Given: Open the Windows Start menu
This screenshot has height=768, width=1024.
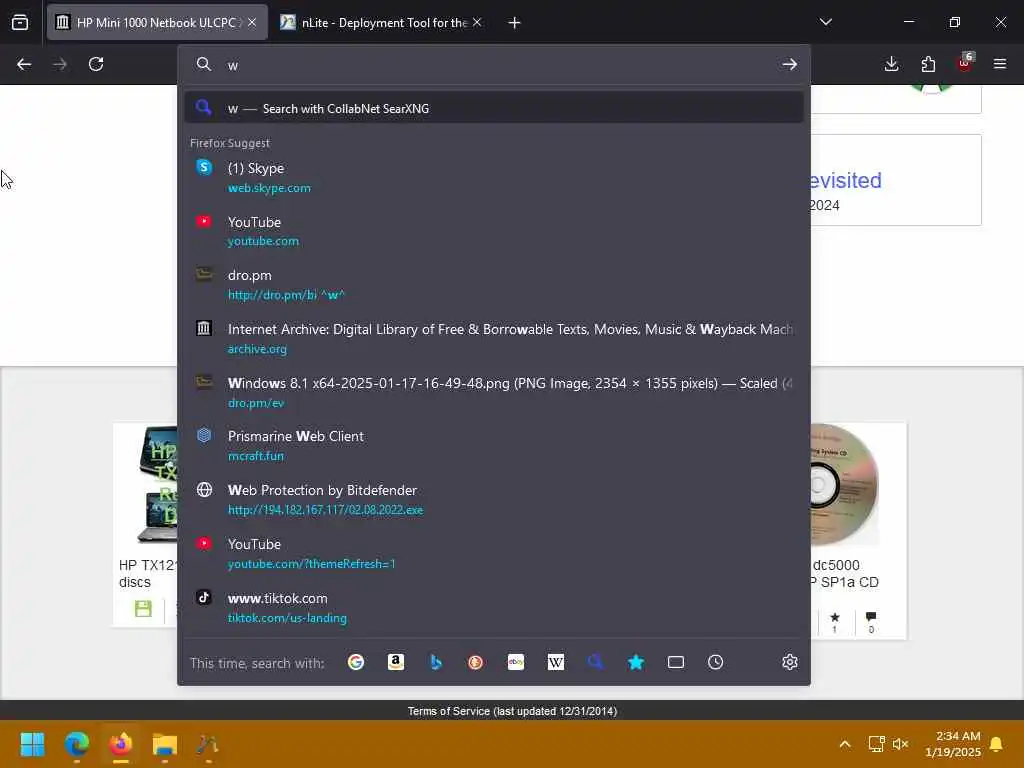Looking at the screenshot, I should click(32, 744).
